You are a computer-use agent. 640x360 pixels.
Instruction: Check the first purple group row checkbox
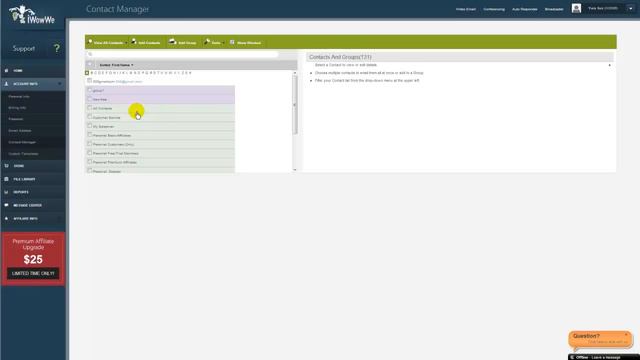click(x=89, y=90)
